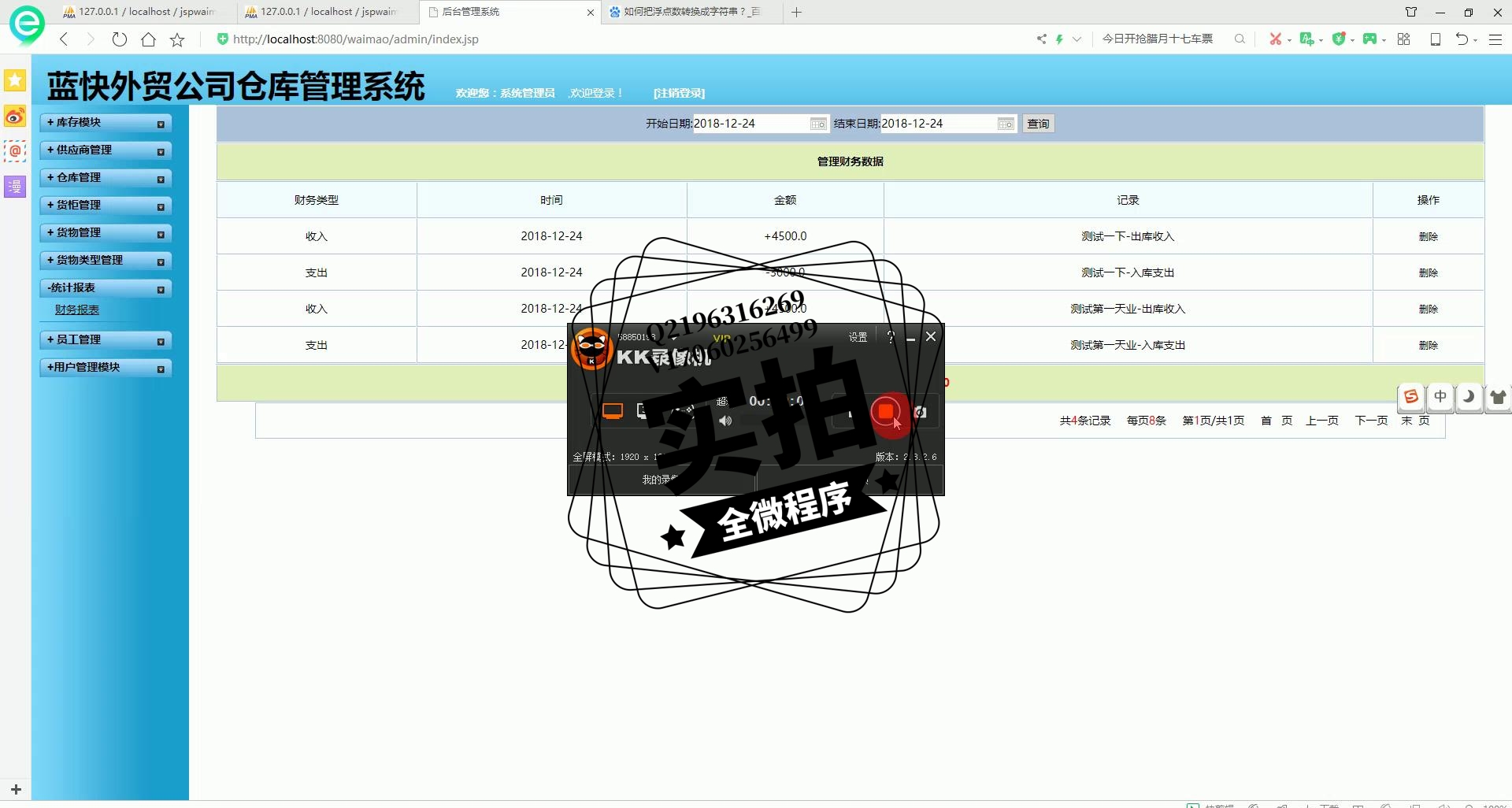Open 我的录像 in KK recorder
The height and width of the screenshot is (808, 1512).
(x=660, y=480)
